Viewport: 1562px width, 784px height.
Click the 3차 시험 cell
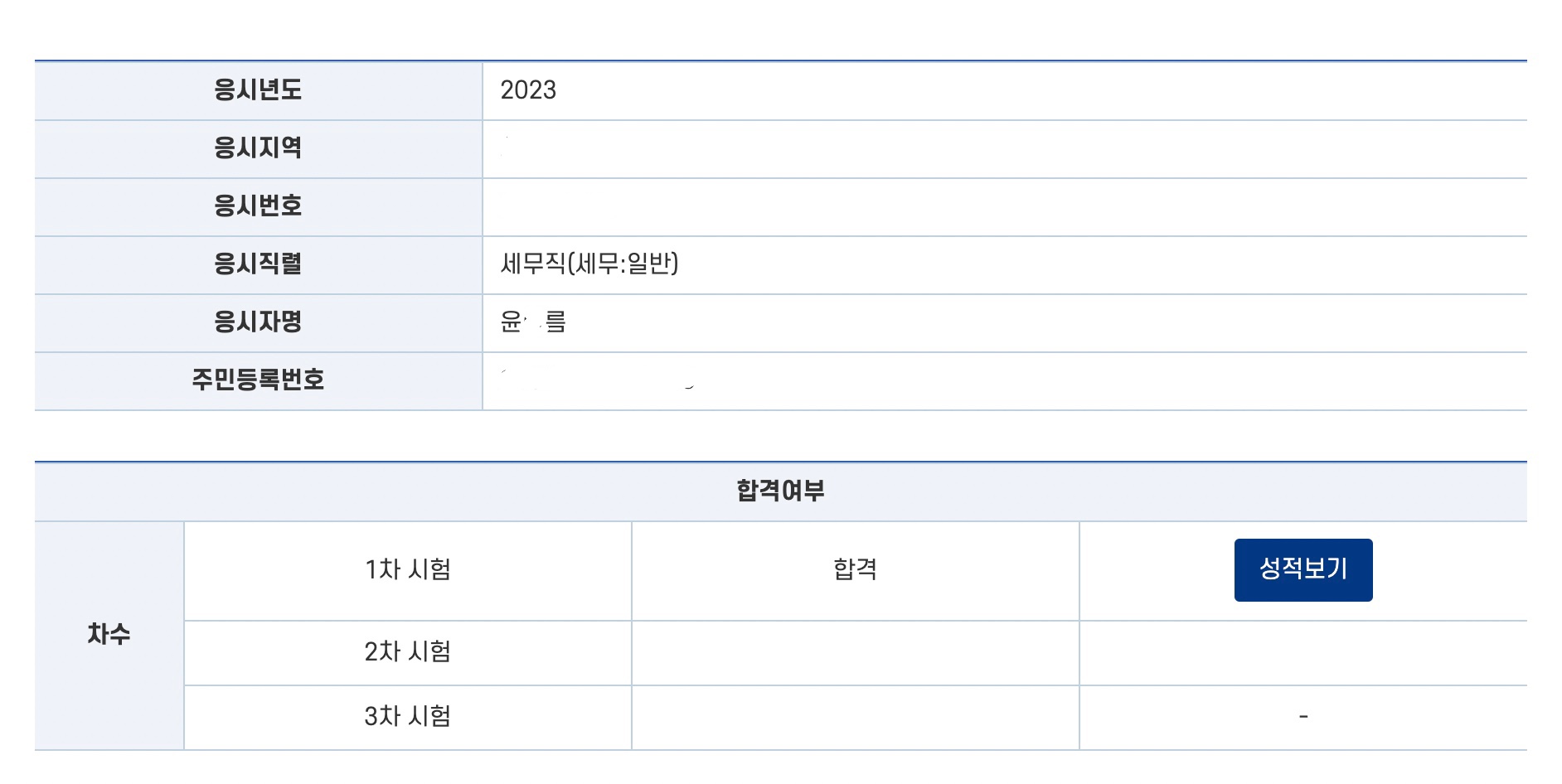click(407, 716)
